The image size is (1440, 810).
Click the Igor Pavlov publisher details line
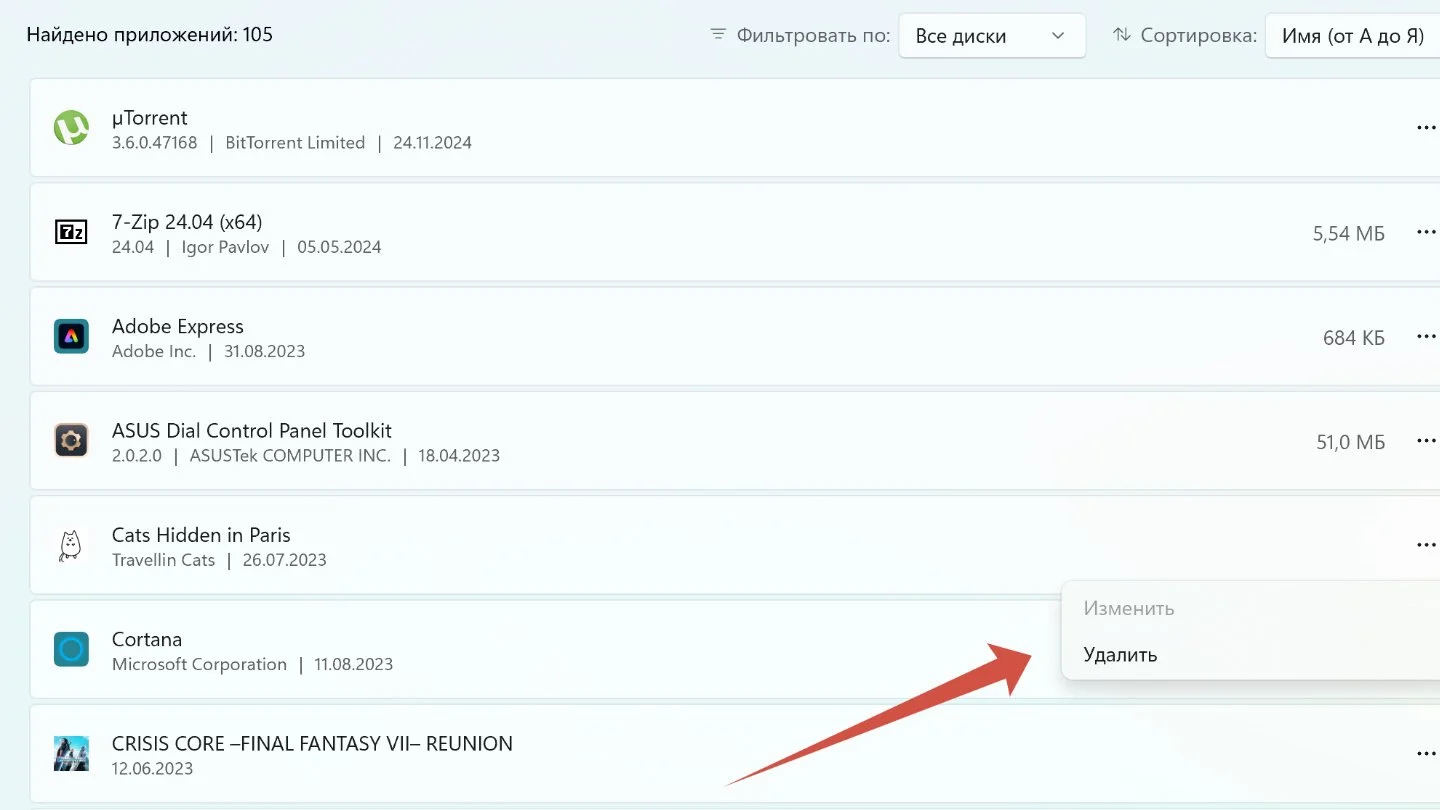tap(247, 247)
